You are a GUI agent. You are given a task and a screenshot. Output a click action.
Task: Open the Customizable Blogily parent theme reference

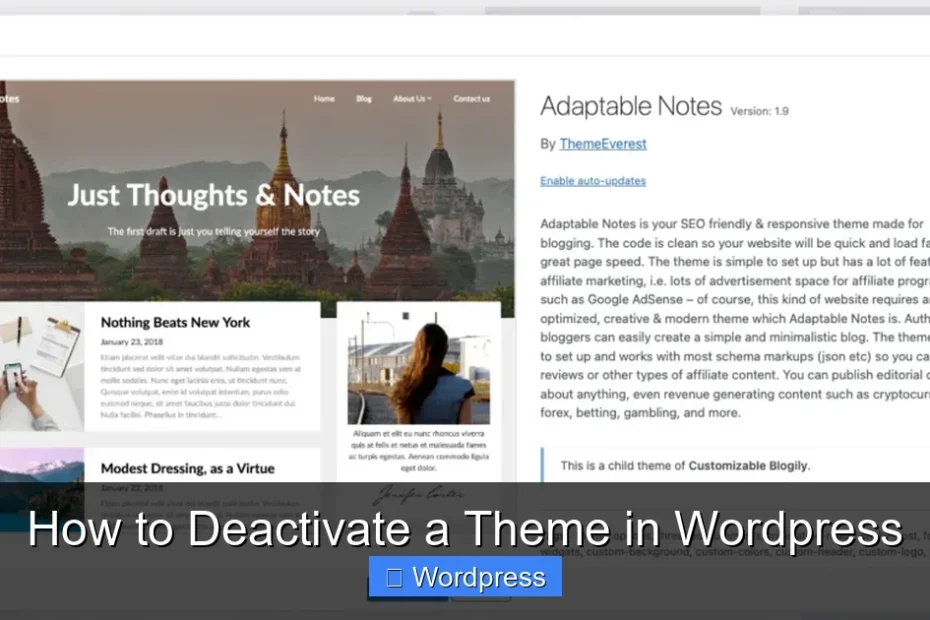point(747,465)
